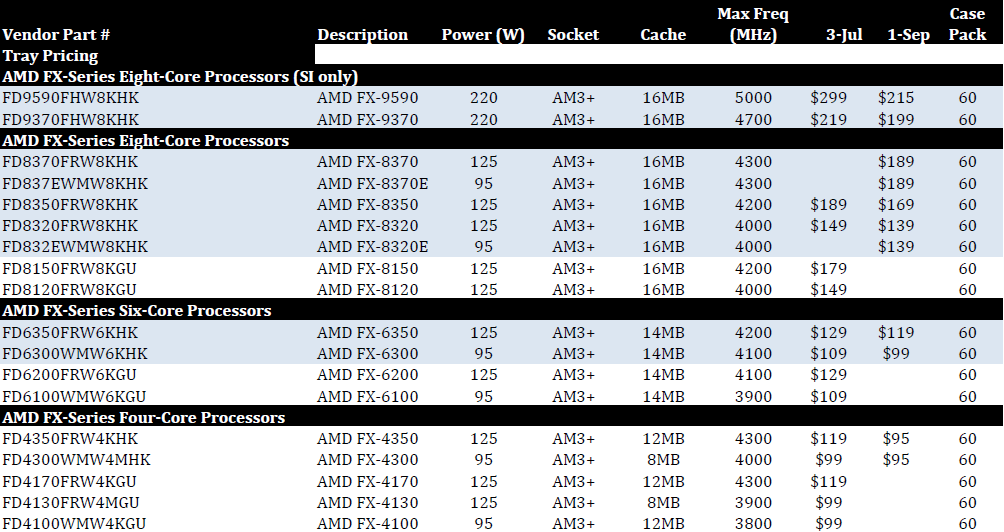The width and height of the screenshot is (1004, 532).
Task: Select the part number FD832EWMW8KHK
Action: [x=75, y=247]
